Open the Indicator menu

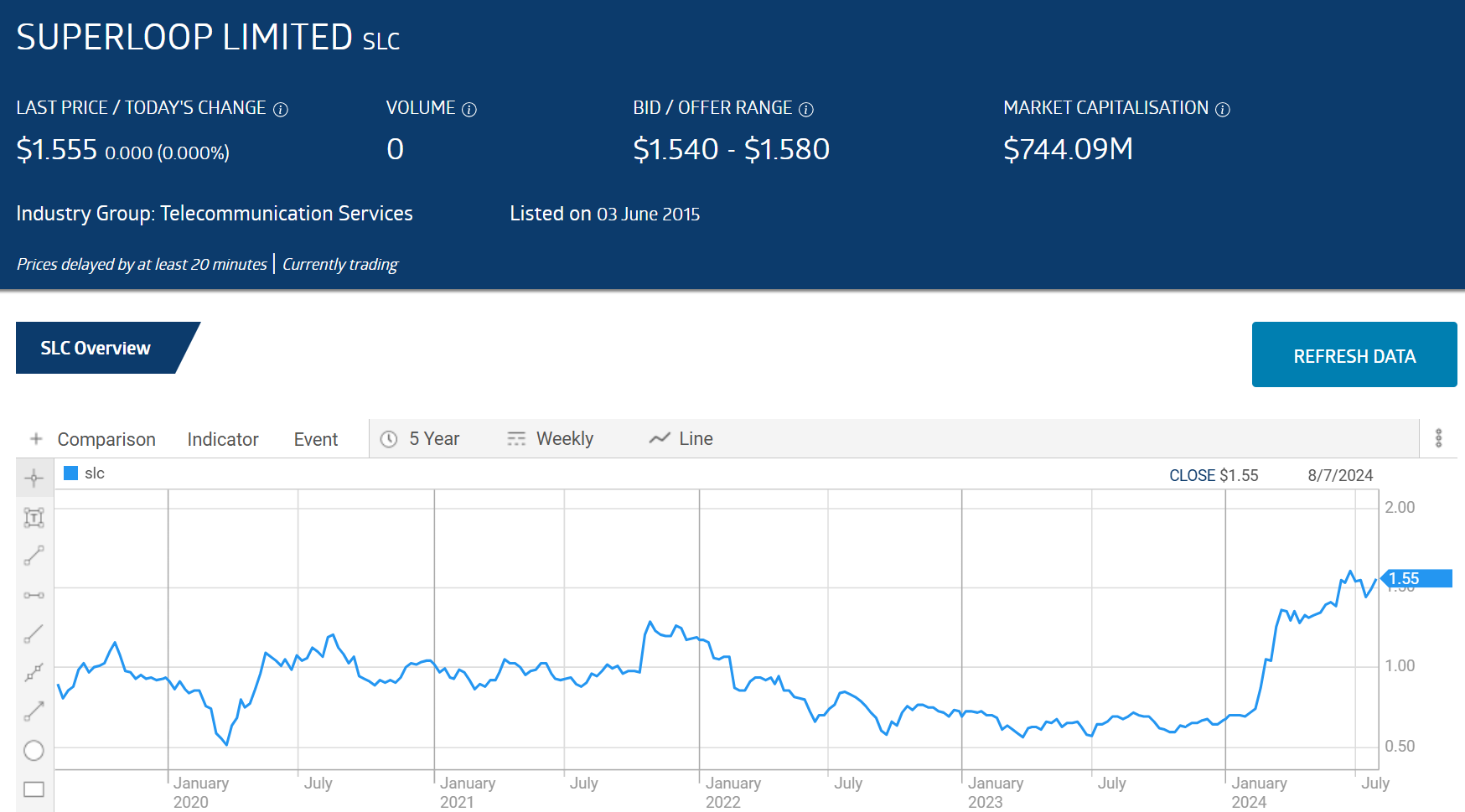223,439
